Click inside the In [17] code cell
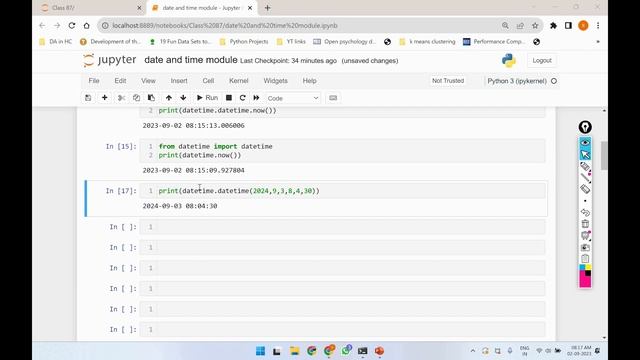This screenshot has width=640, height=360. pyautogui.click(x=342, y=191)
